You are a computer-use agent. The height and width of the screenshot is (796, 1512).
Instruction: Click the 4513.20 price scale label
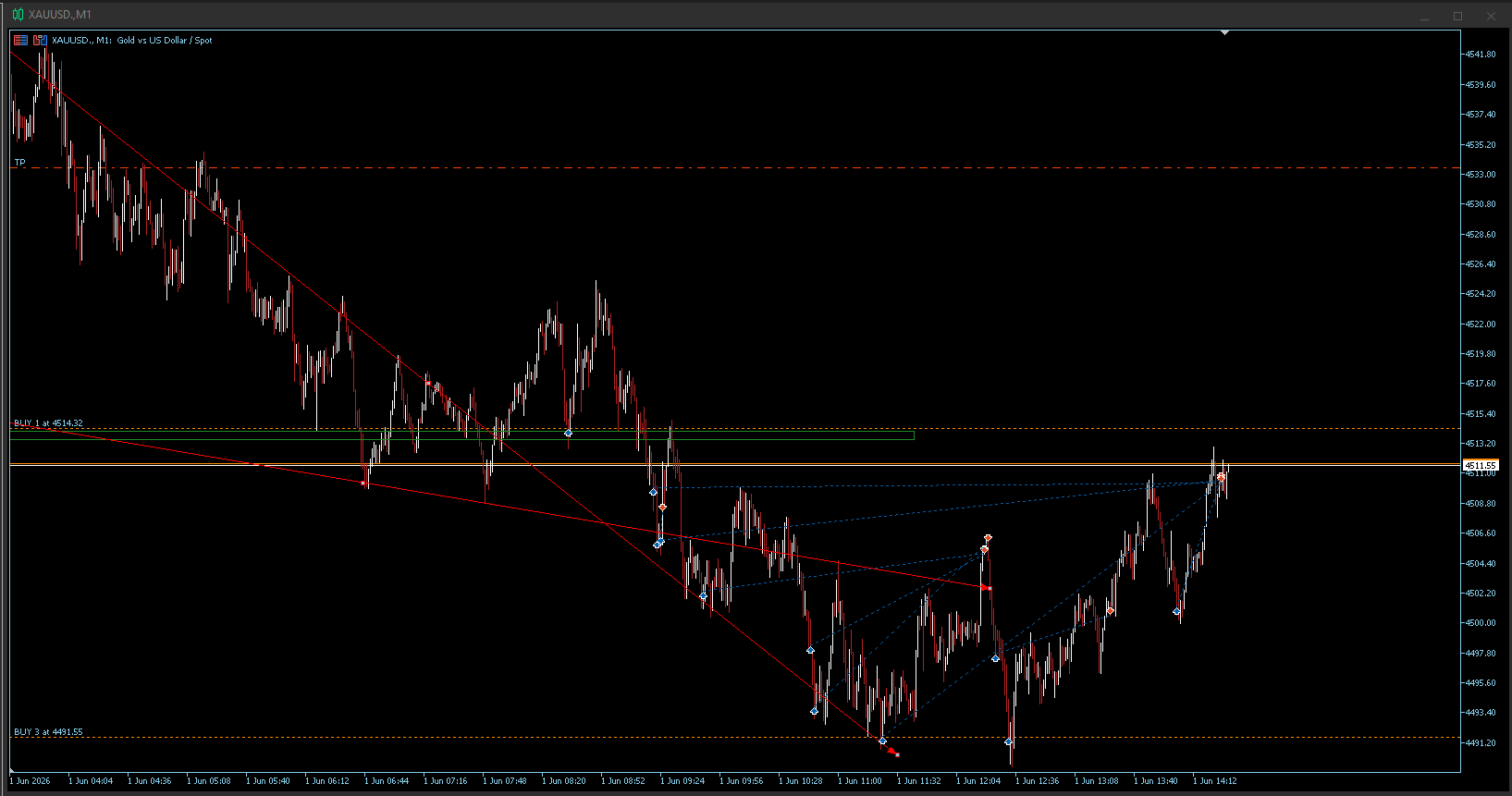(1481, 444)
